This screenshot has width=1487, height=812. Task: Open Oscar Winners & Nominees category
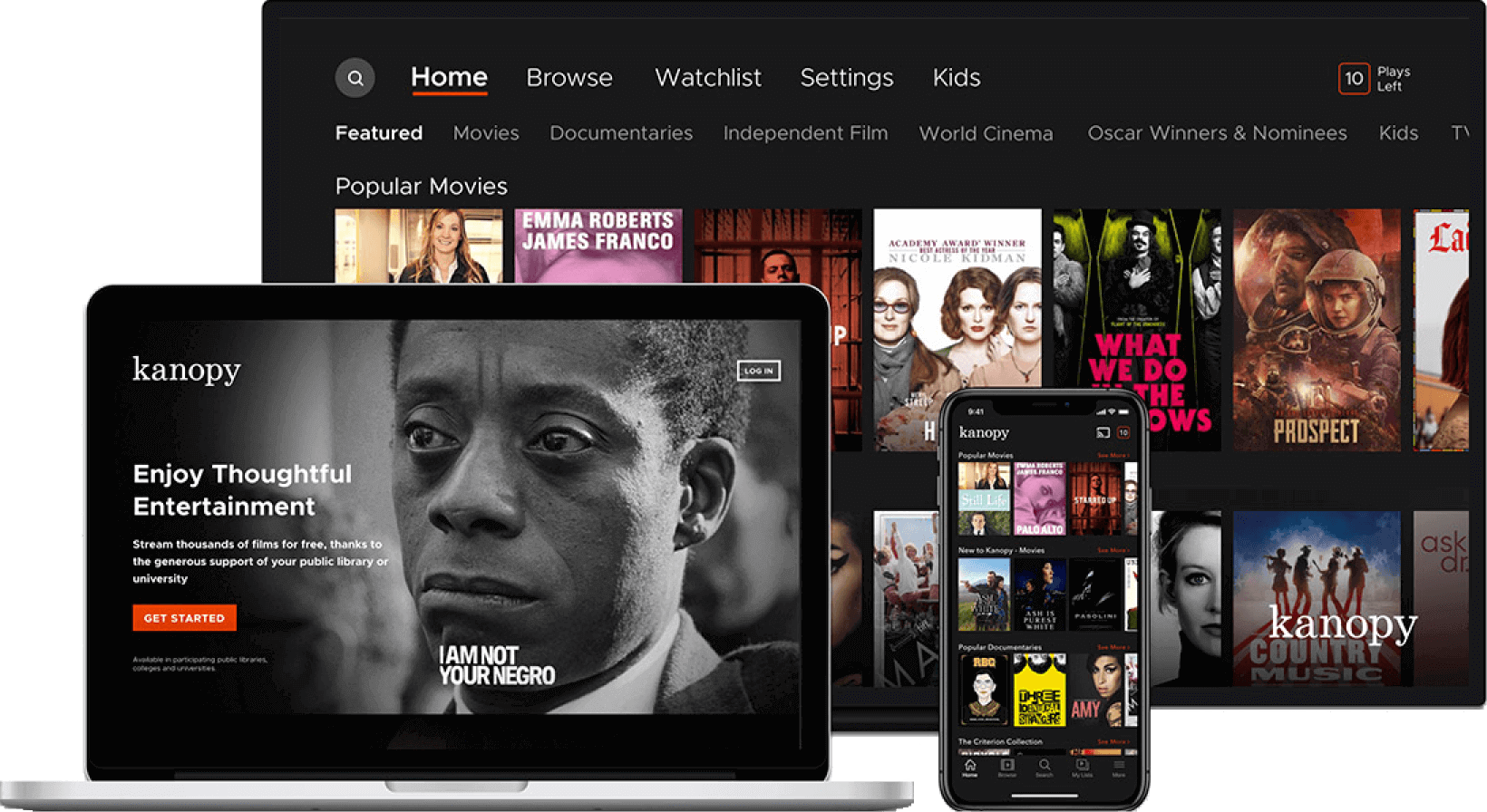pyautogui.click(x=1218, y=133)
